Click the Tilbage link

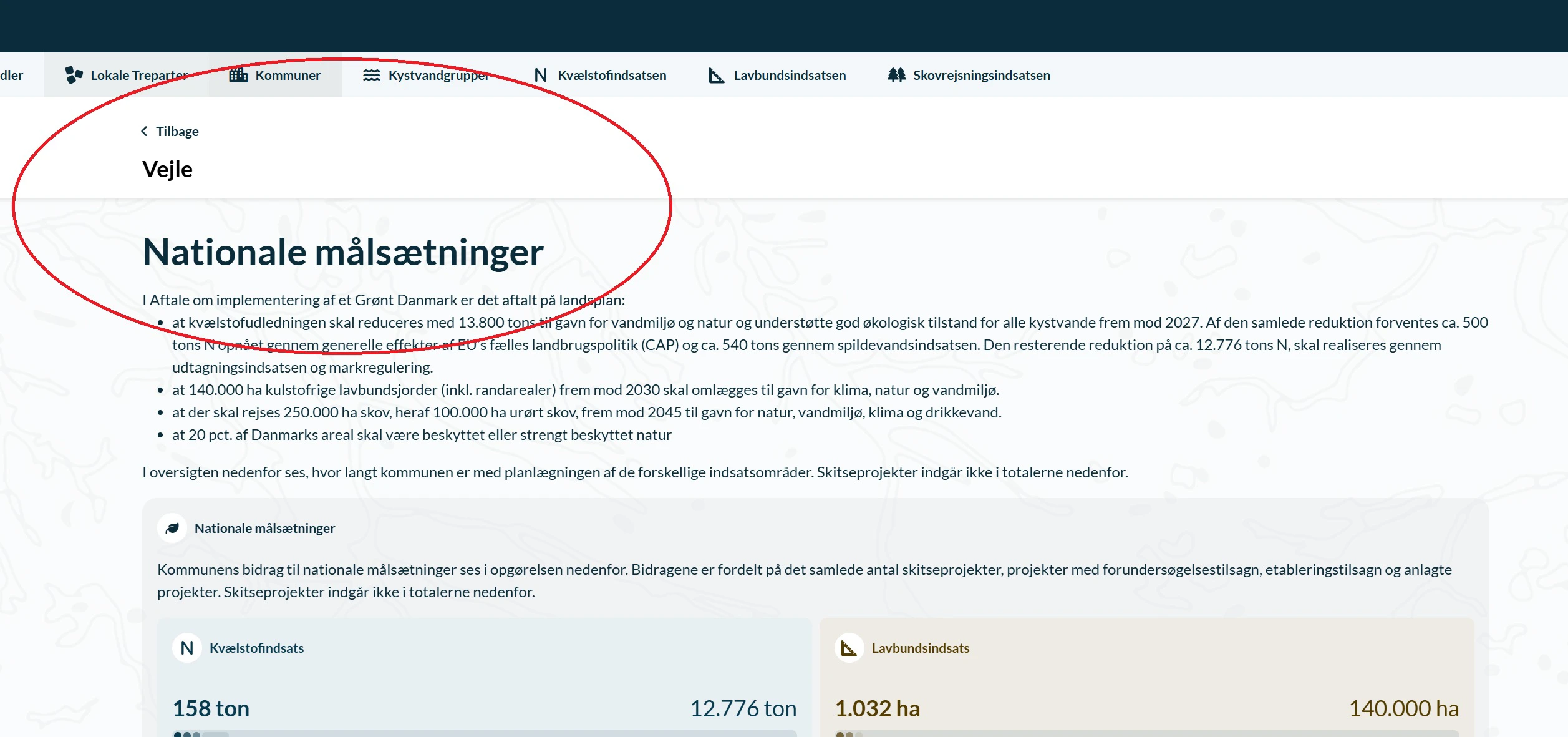point(177,131)
